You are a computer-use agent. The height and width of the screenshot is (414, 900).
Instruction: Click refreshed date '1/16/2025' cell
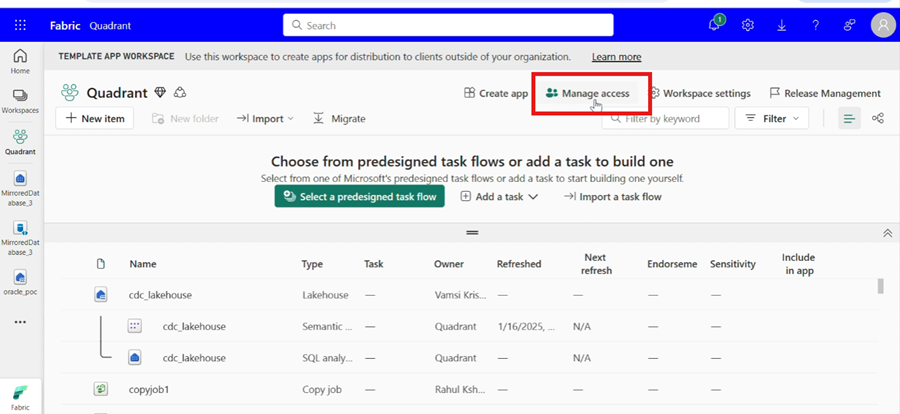point(526,327)
